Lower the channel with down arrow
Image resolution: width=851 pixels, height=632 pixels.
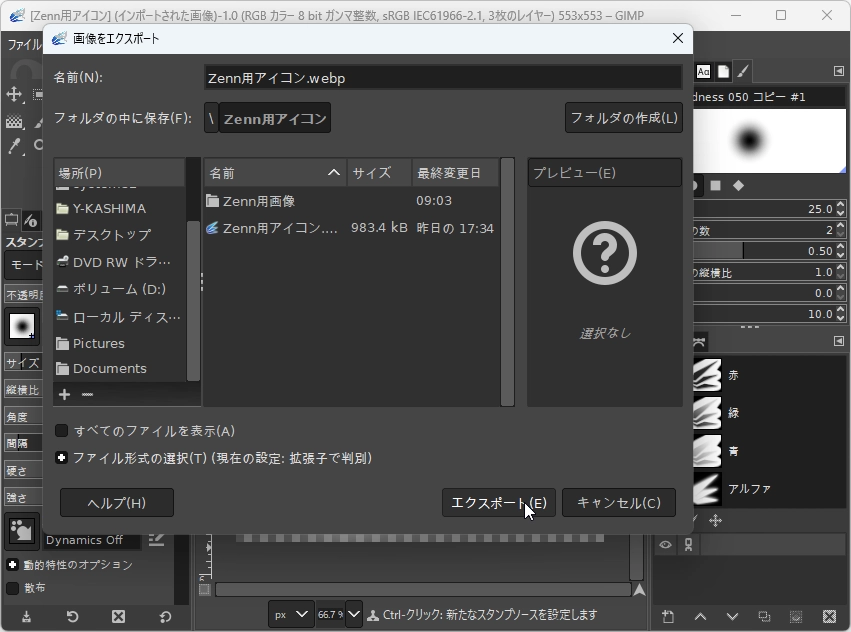(732, 616)
